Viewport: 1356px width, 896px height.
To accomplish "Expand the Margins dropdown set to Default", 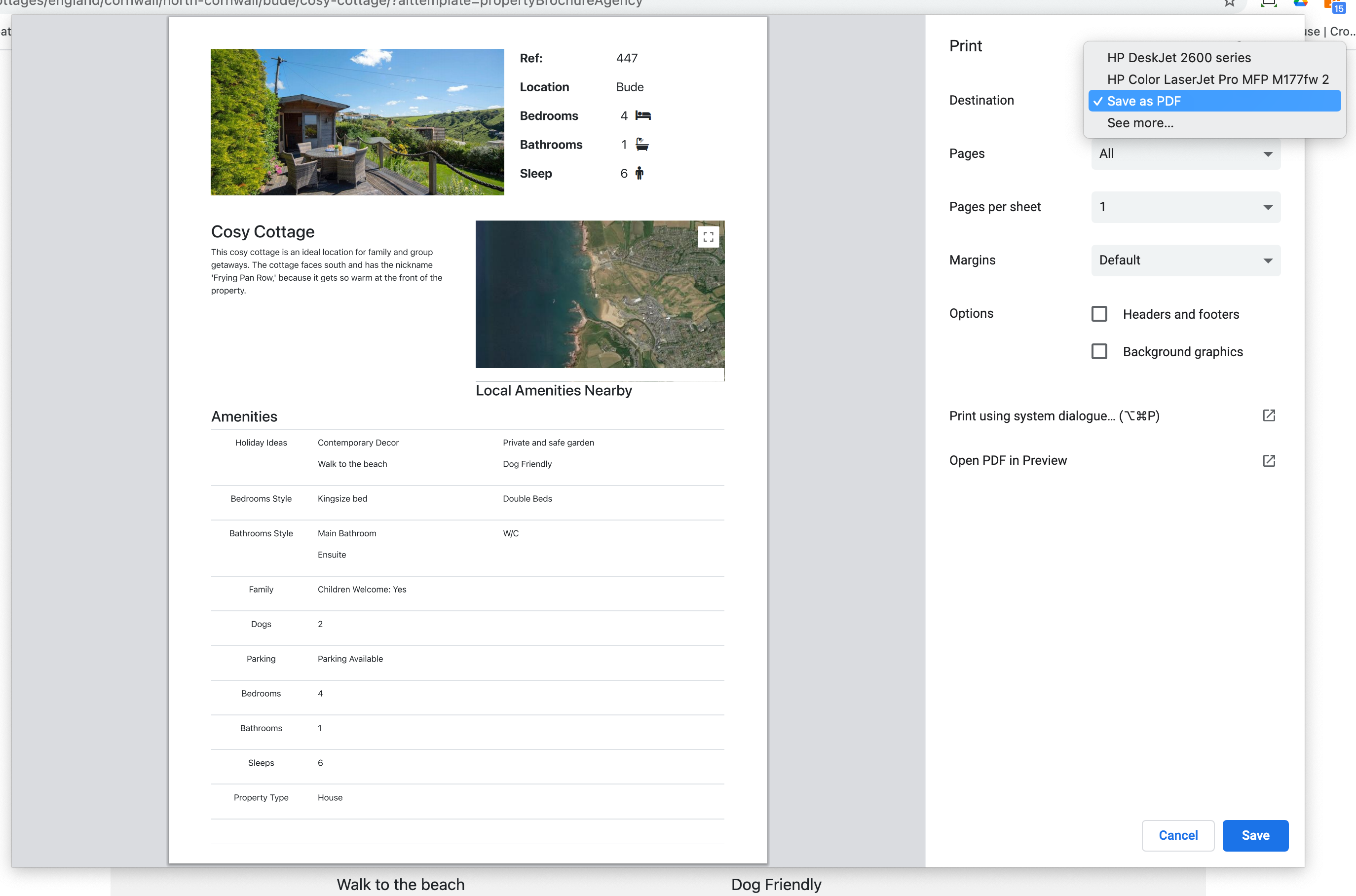I will pyautogui.click(x=1185, y=260).
